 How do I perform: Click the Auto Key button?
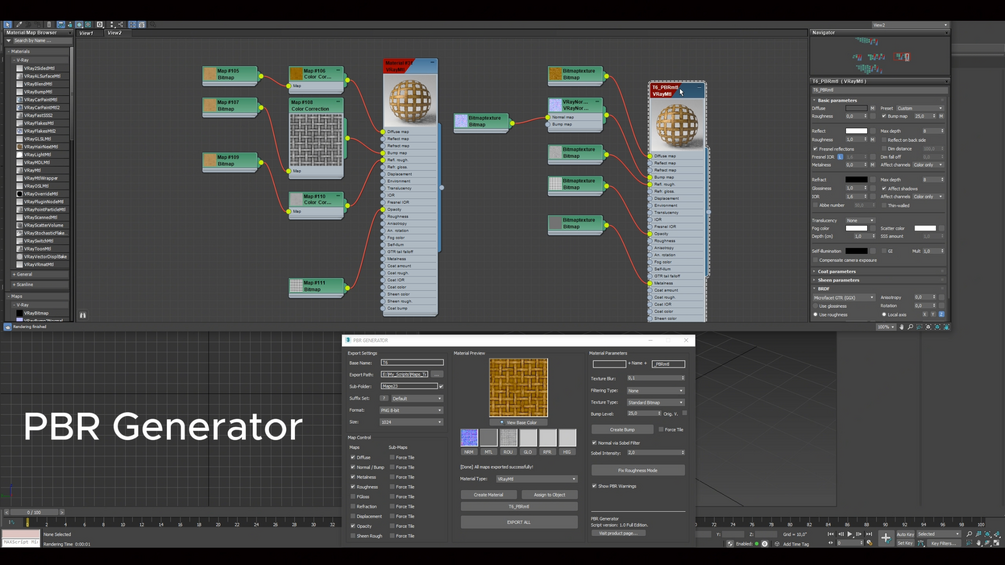[905, 534]
